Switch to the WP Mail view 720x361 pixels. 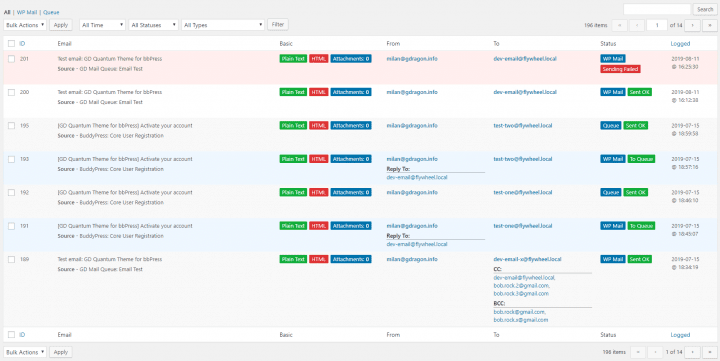(x=27, y=12)
